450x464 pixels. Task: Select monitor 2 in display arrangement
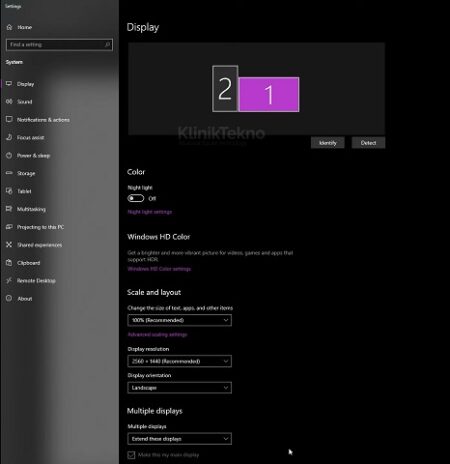click(x=225, y=89)
